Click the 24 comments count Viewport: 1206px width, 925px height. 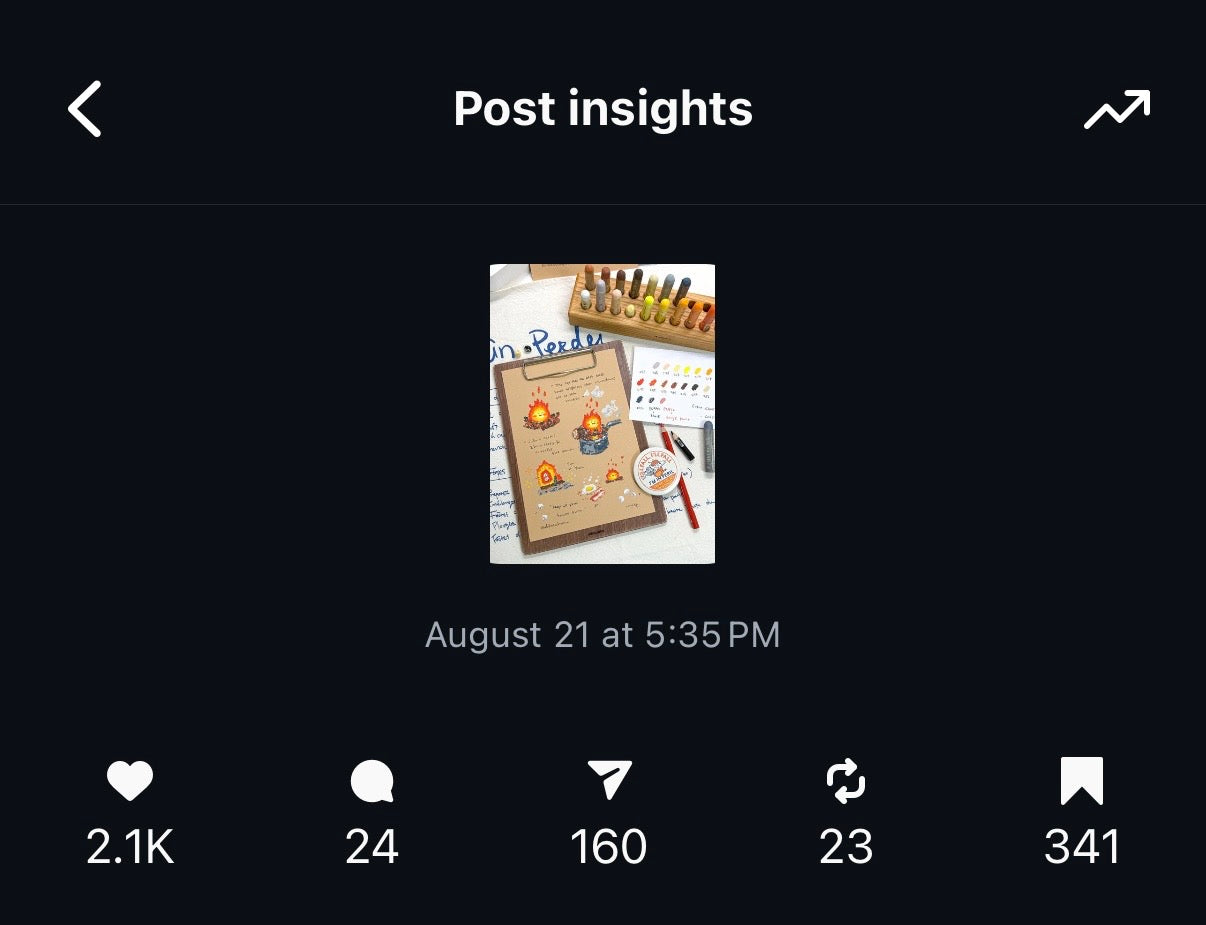click(372, 848)
